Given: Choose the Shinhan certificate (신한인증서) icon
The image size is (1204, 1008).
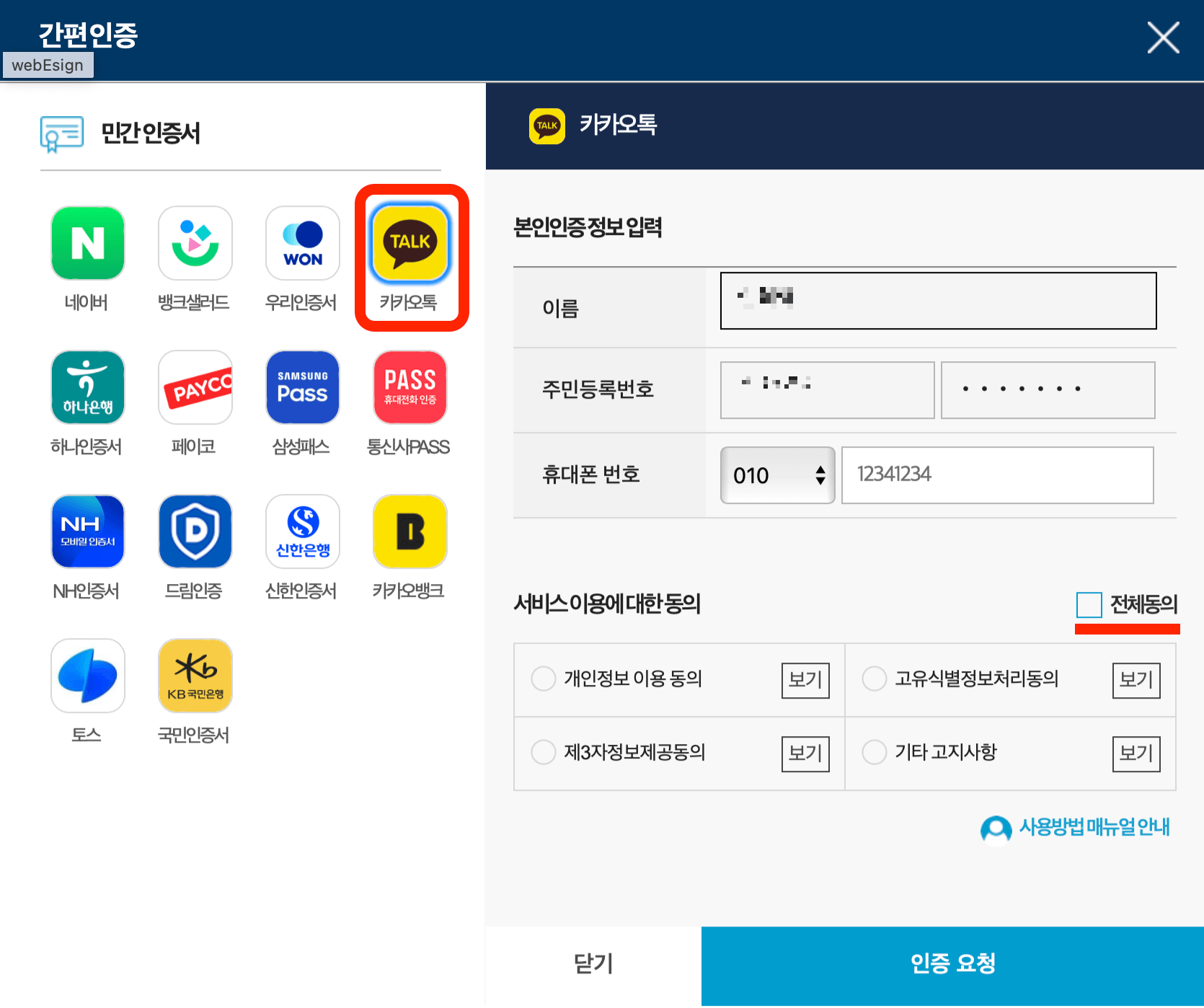Looking at the screenshot, I should (302, 531).
